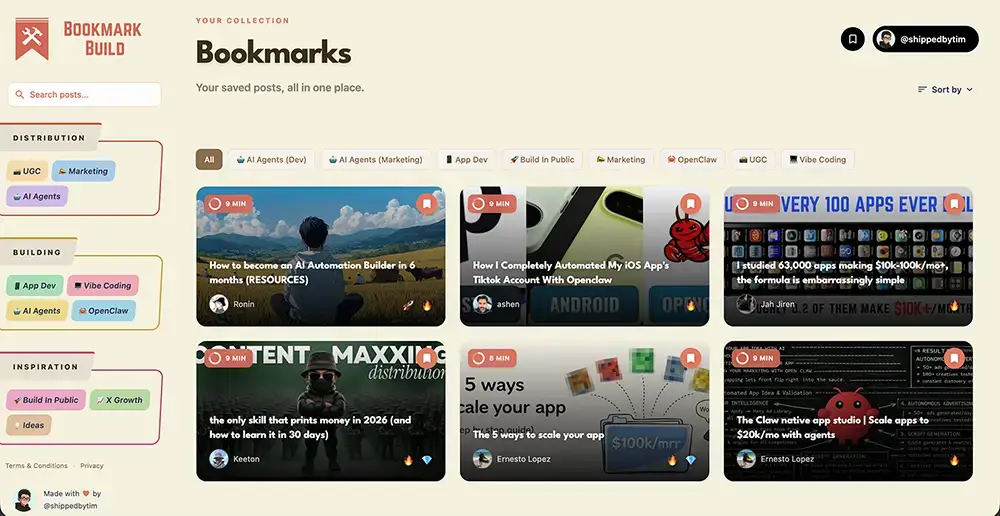
Task: Click the purple AI Agents tag under Distribution
Action: pos(38,196)
